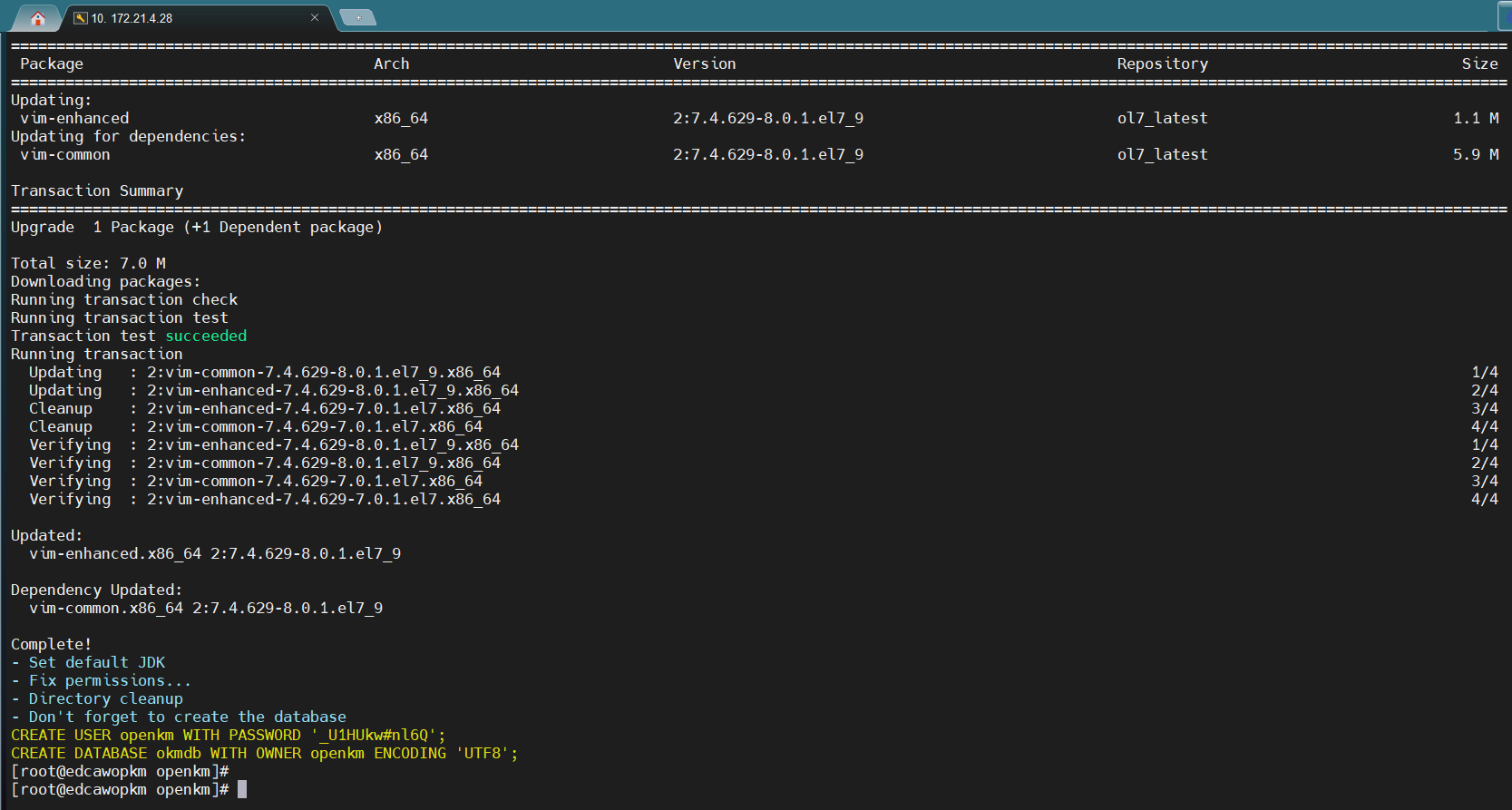Image resolution: width=1512 pixels, height=810 pixels.
Task: Click the terminal cursor at the last prompt
Action: pyautogui.click(x=242, y=789)
